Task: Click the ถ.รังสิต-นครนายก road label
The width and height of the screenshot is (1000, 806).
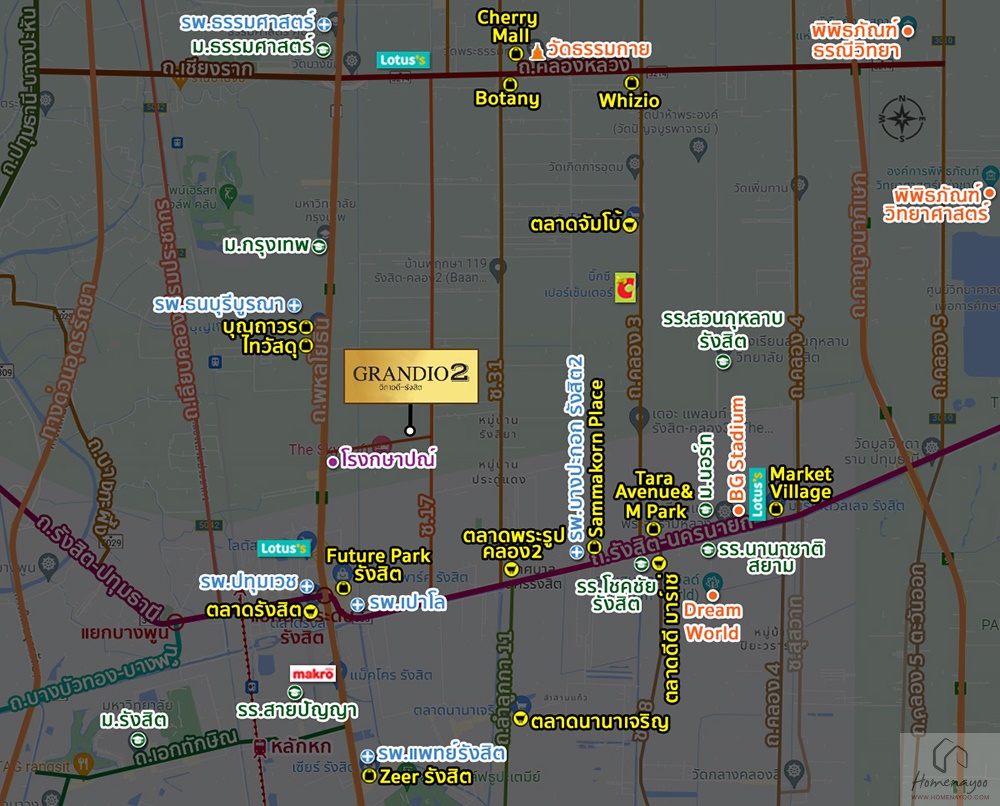Action: [673, 541]
